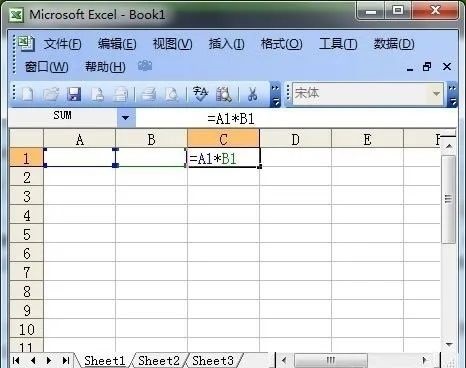
Task: Click the Print icon in the toolbar
Action: pyautogui.click(x=148, y=94)
